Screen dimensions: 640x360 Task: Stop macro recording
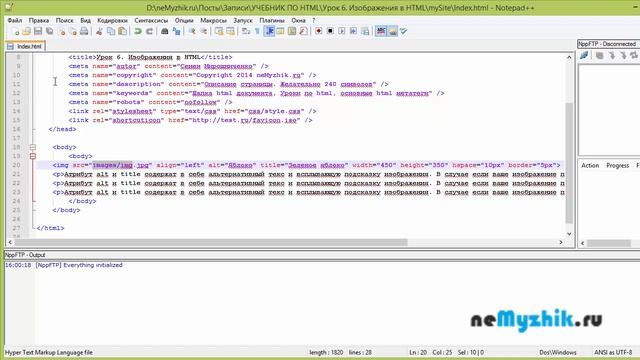pos(330,31)
